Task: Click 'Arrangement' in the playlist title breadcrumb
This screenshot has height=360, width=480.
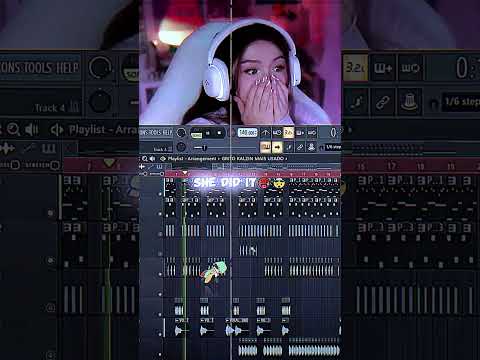Action: pos(202,159)
